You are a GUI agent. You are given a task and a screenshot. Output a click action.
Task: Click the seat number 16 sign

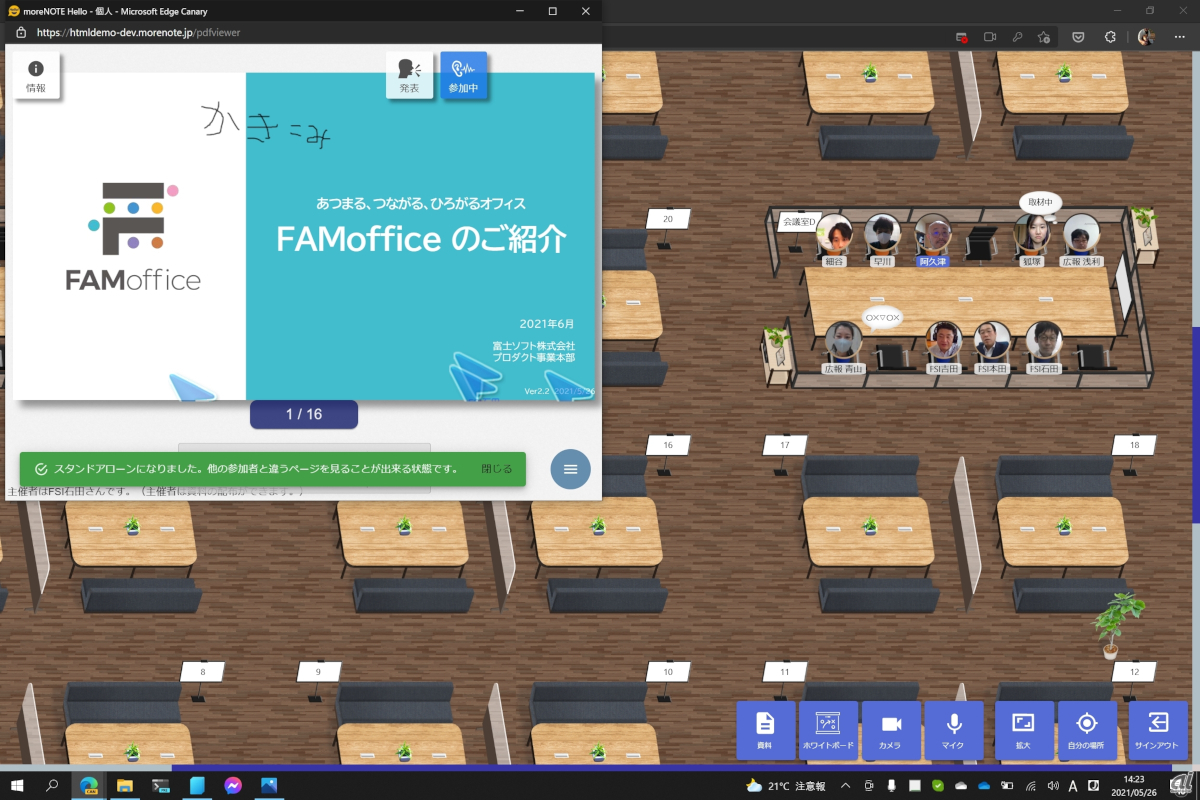point(668,445)
